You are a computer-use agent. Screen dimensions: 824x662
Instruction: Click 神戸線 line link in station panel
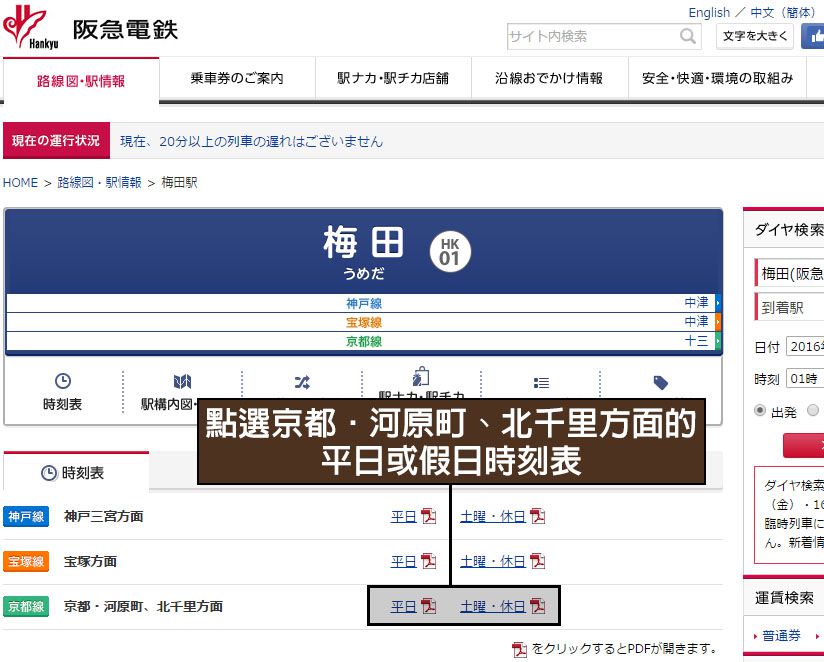point(364,304)
